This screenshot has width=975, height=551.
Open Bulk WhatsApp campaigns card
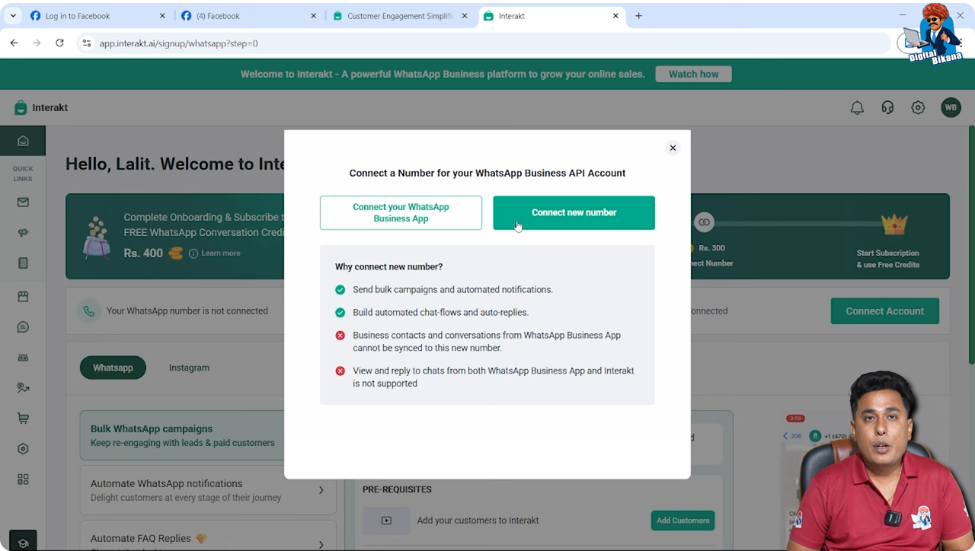(x=182, y=435)
